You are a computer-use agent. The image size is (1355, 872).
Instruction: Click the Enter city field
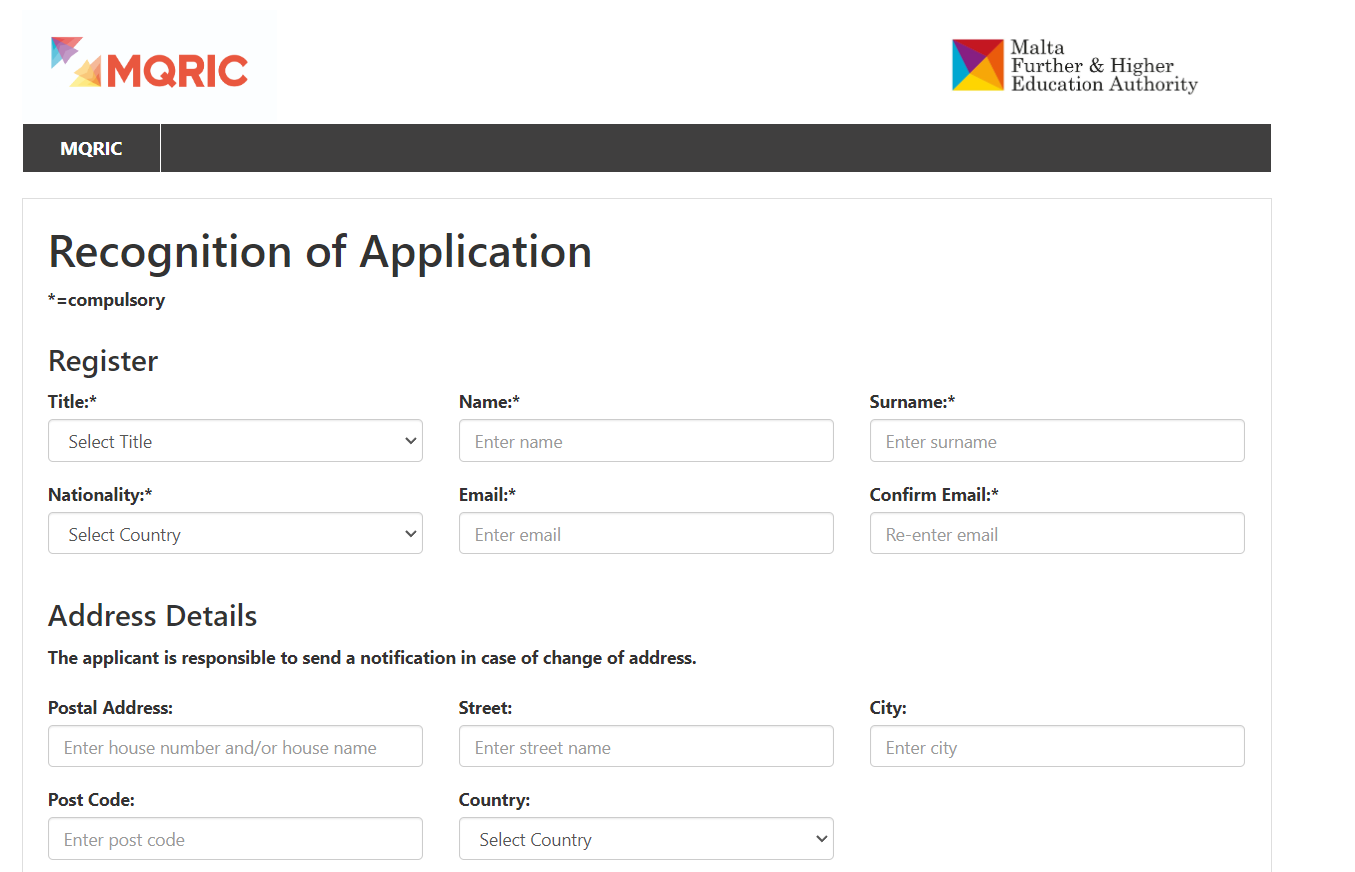[x=1056, y=747]
